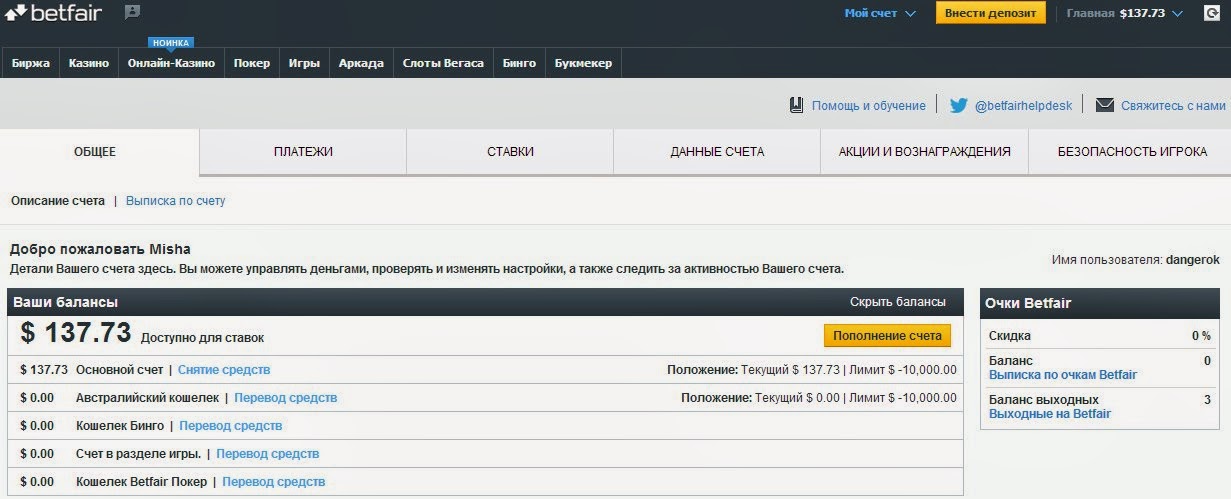Open the feedback chat icon beside logo
The width and height of the screenshot is (1231, 499).
pyautogui.click(x=132, y=13)
